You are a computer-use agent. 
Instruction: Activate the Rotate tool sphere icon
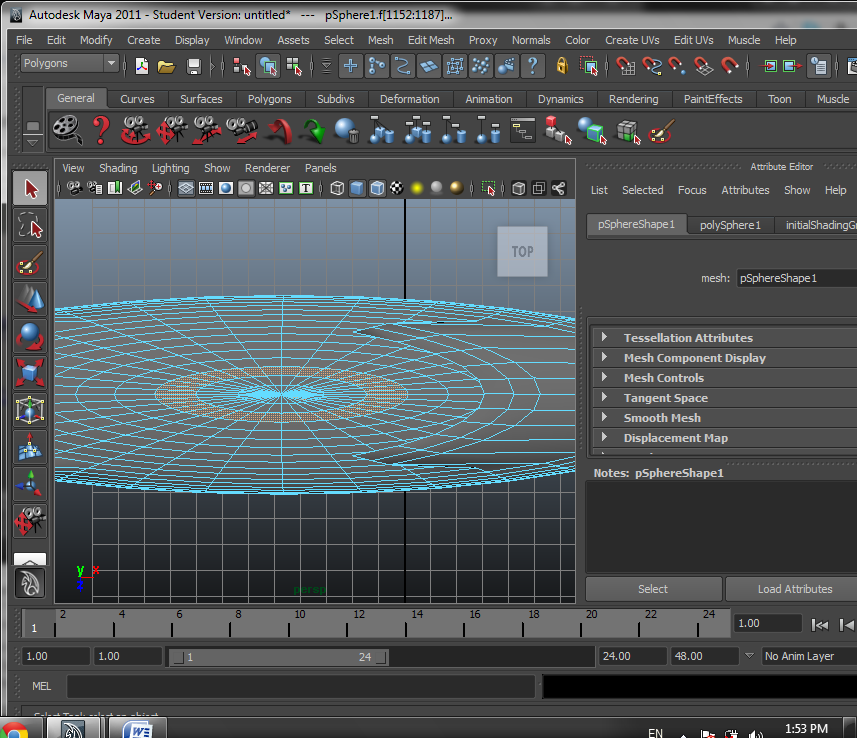click(30, 336)
